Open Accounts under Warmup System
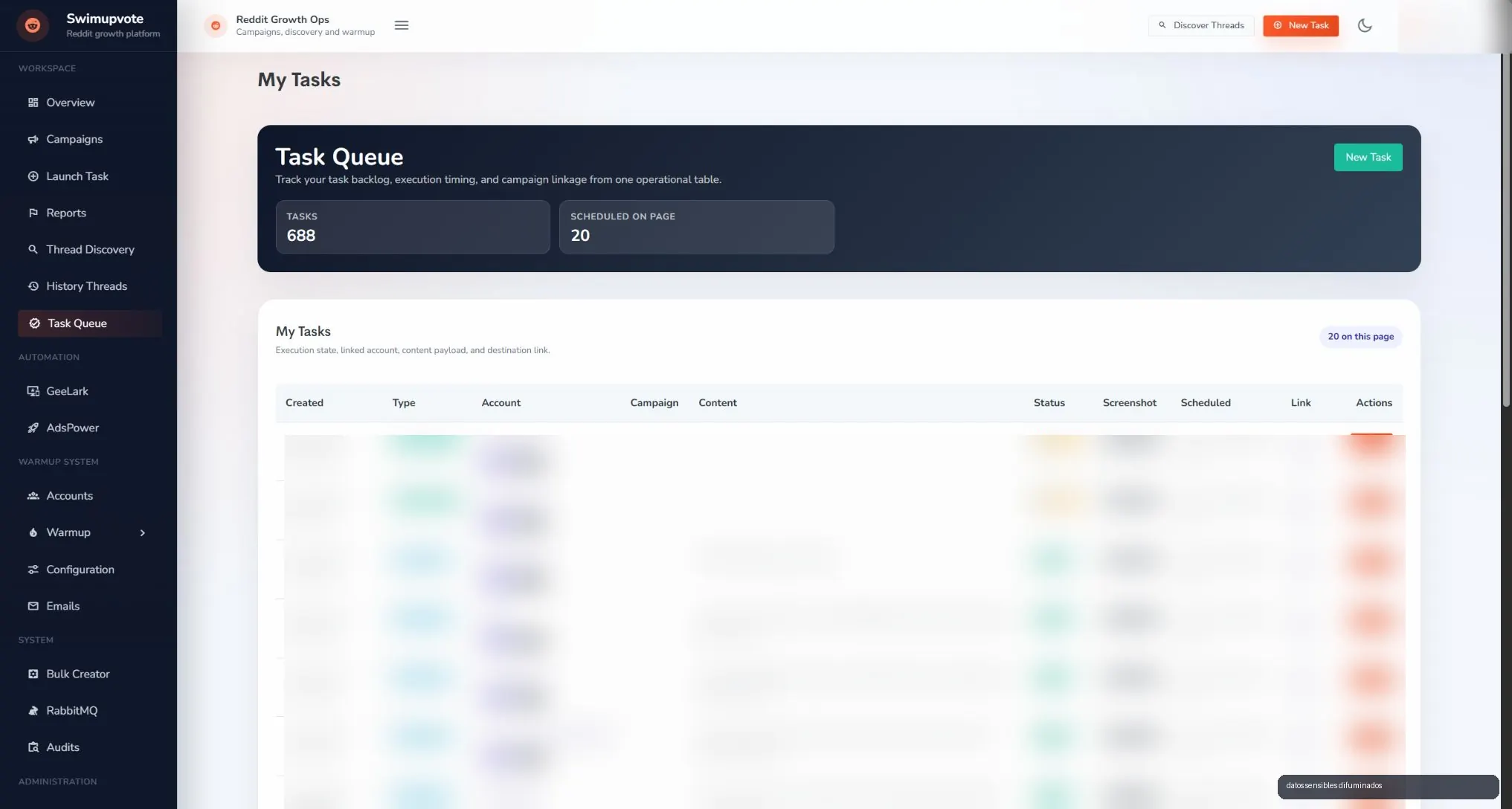 [x=90, y=496]
